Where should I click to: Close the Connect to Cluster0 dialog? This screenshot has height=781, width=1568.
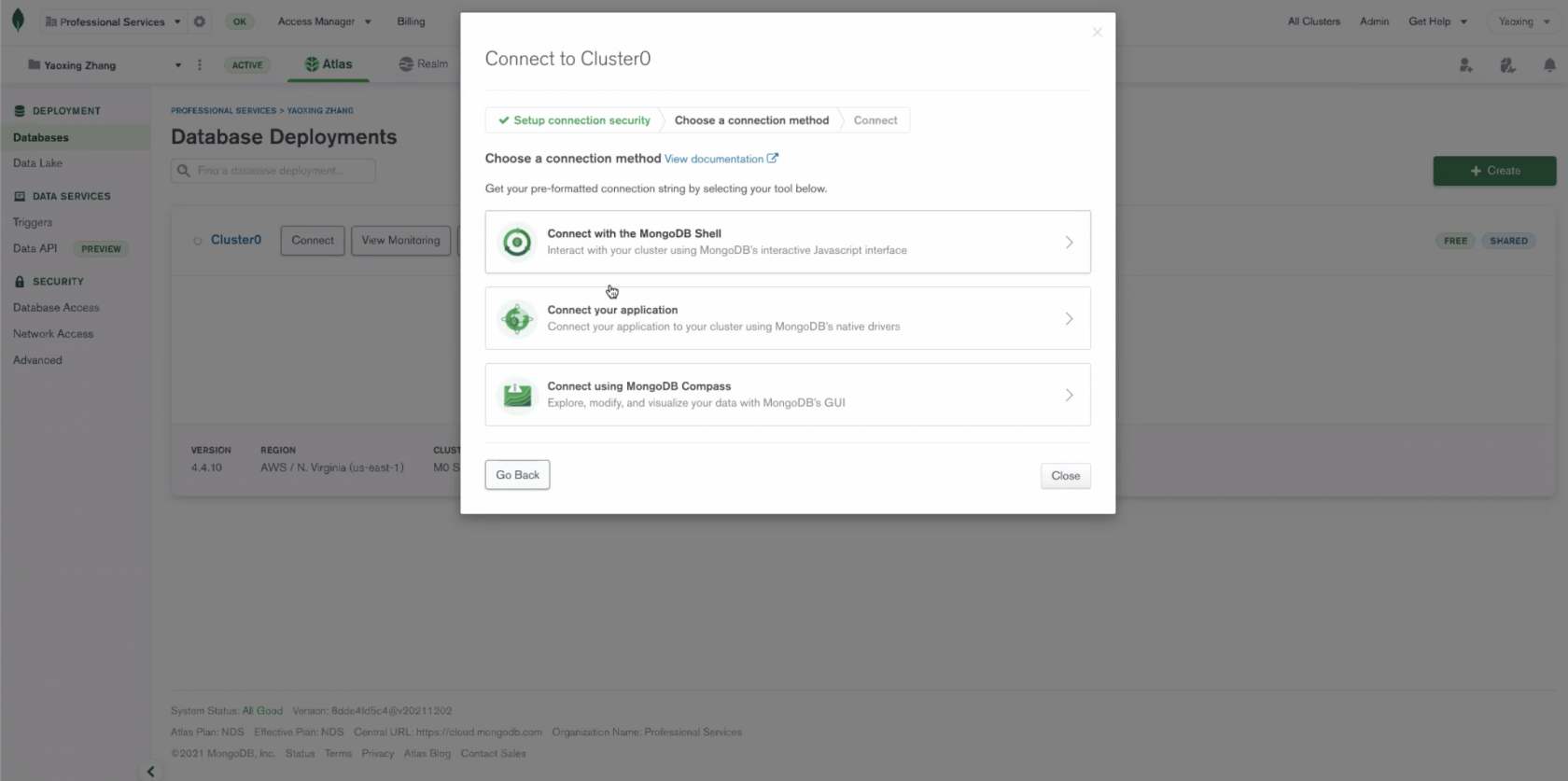pyautogui.click(x=1097, y=33)
